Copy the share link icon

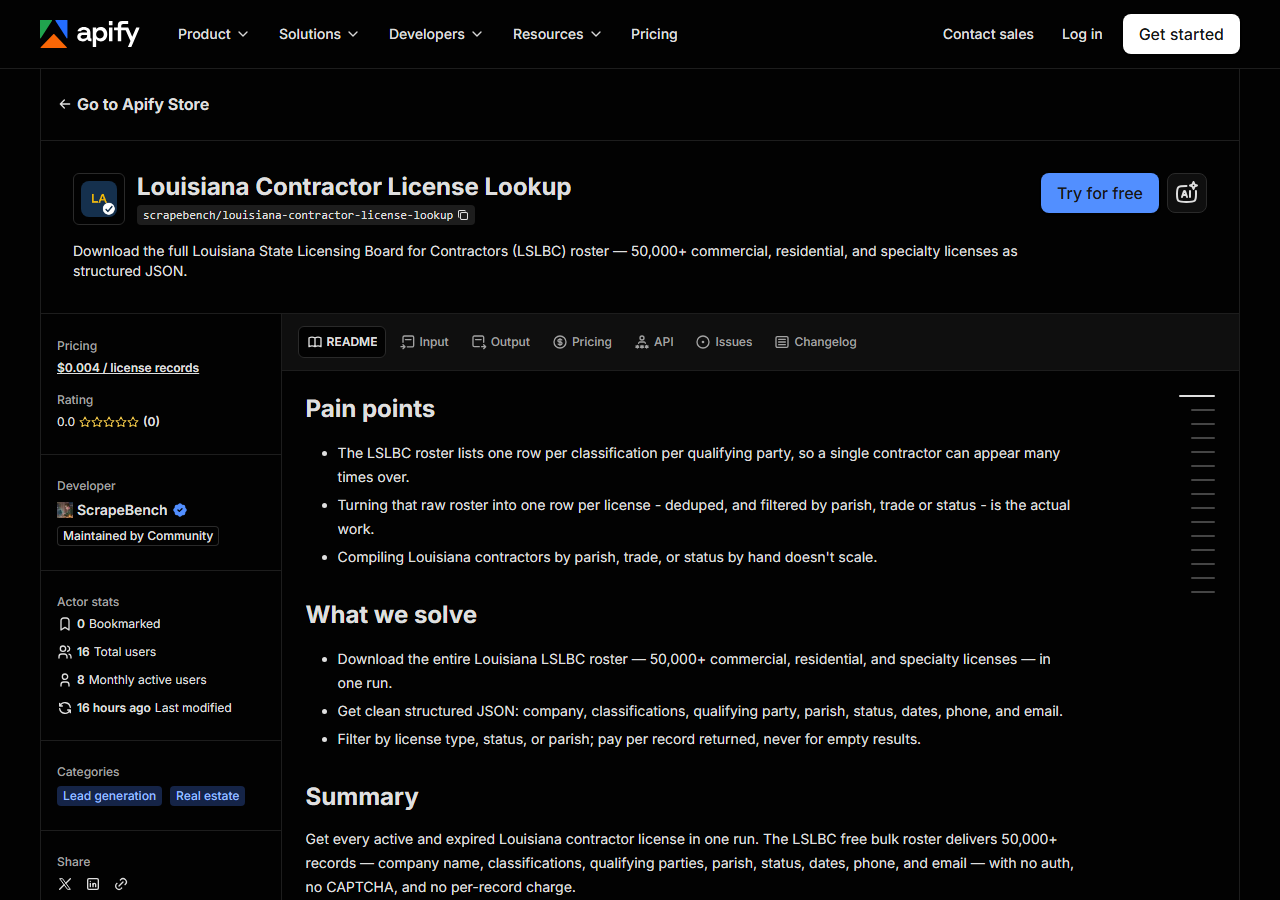coord(121,884)
